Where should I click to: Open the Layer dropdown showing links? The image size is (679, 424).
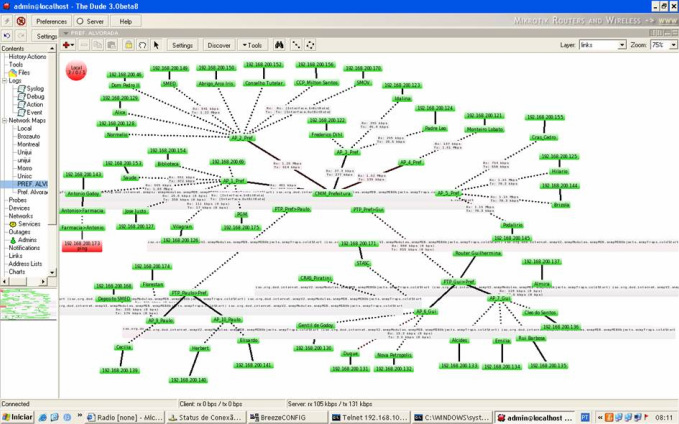coord(601,45)
